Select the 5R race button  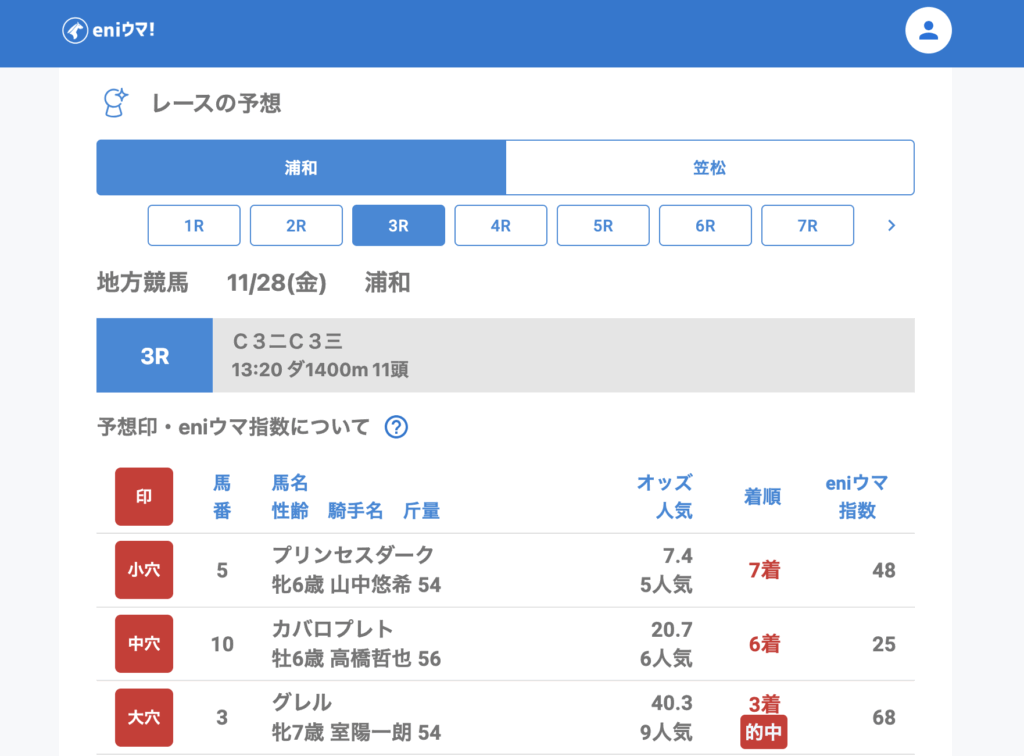tap(603, 226)
